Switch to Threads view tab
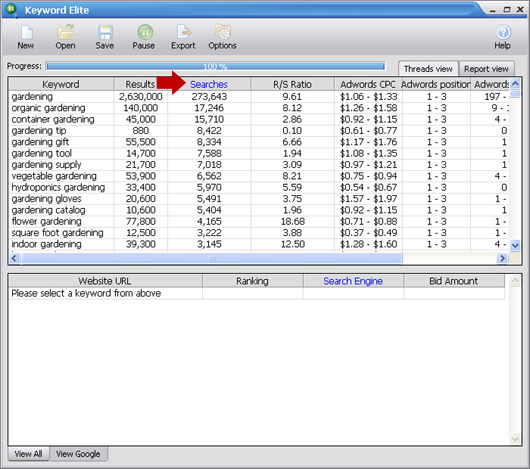This screenshot has height=469, width=530. coord(428,69)
